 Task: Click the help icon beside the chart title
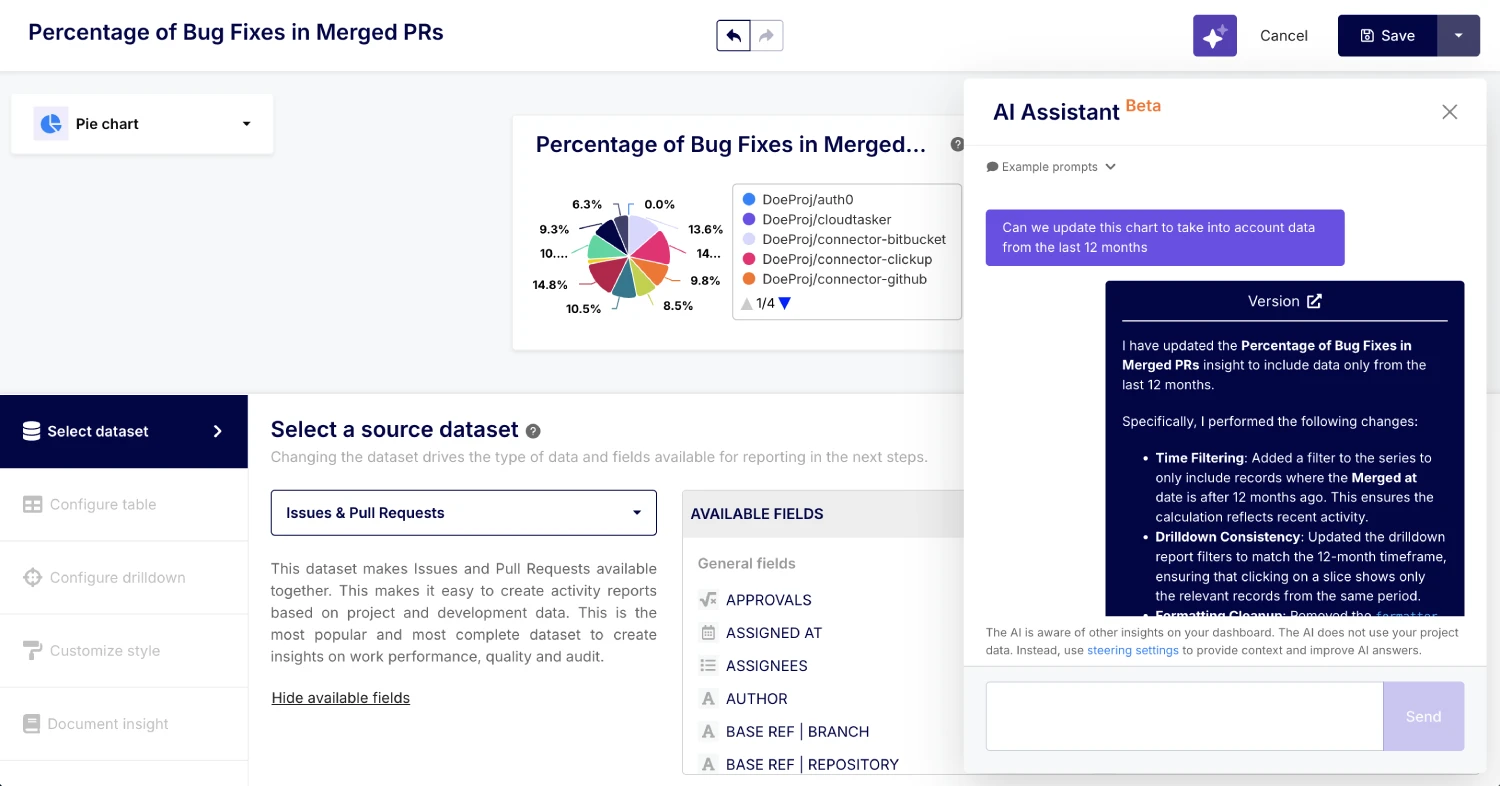tap(957, 144)
